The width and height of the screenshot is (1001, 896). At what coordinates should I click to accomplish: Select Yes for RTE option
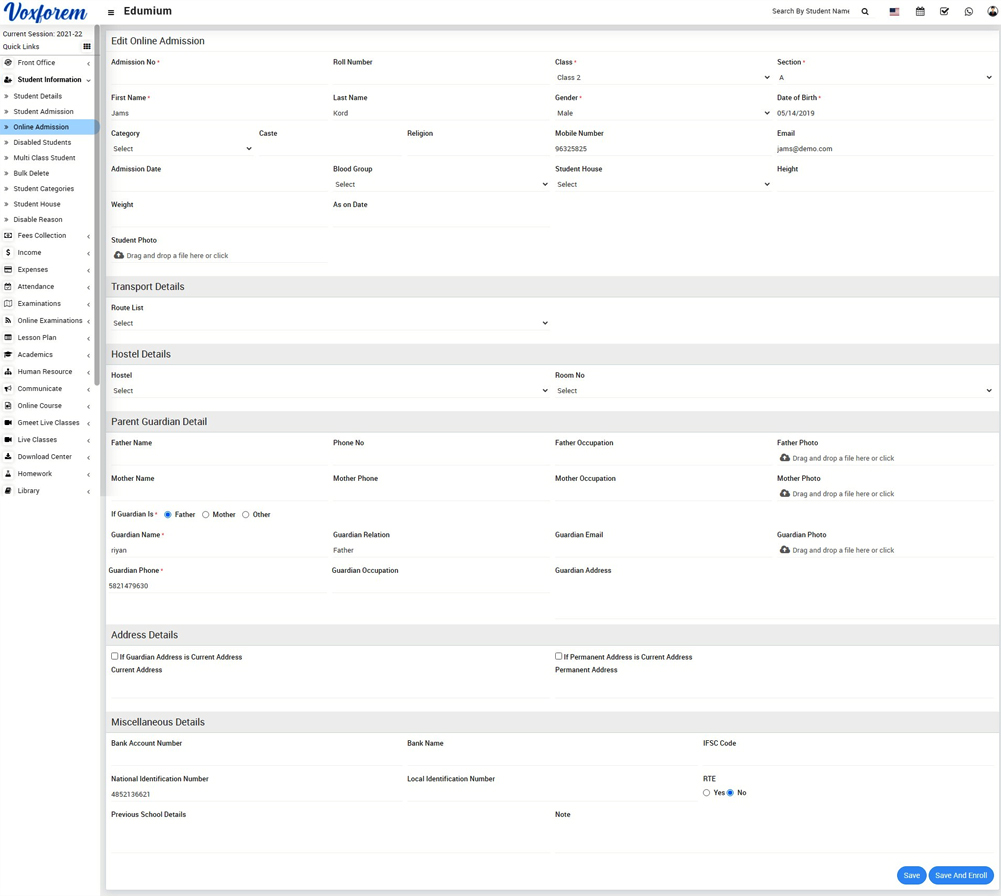coord(706,793)
